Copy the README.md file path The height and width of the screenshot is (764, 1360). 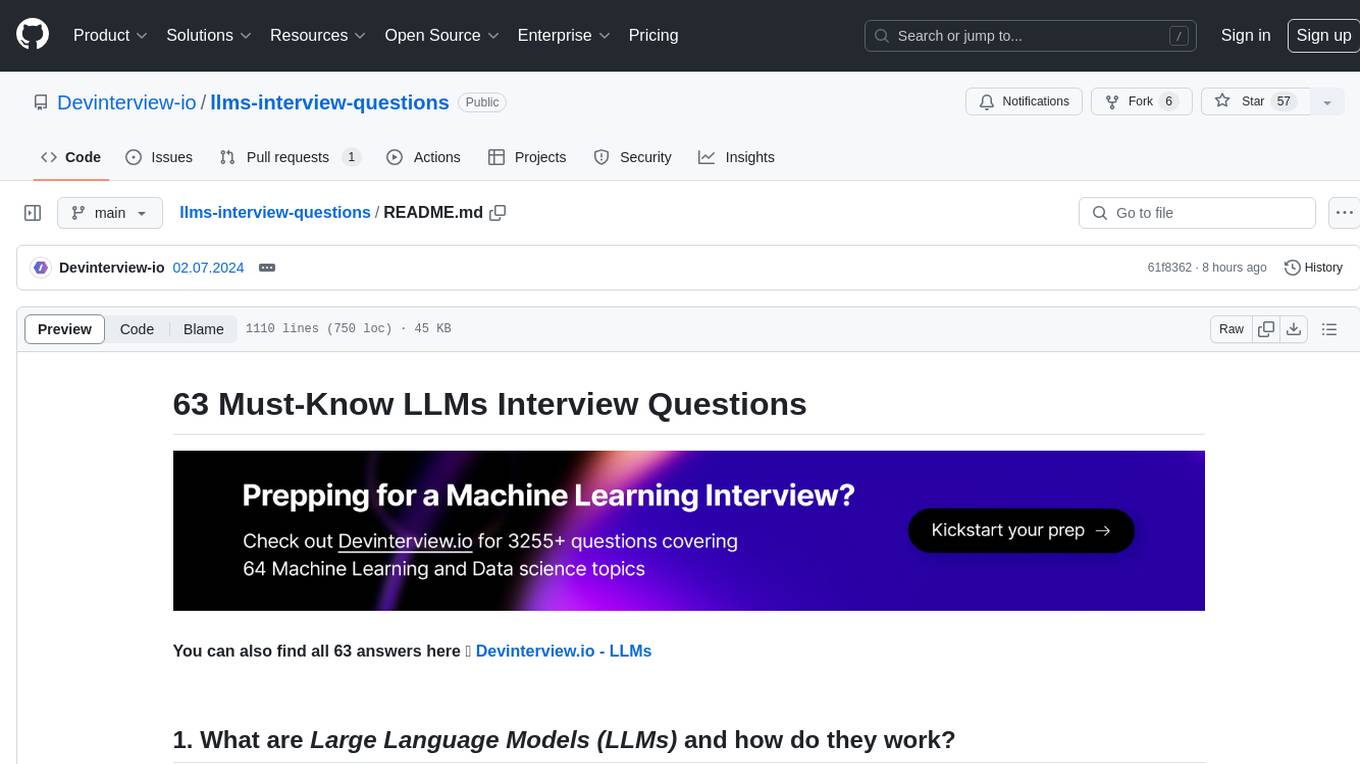[497, 213]
